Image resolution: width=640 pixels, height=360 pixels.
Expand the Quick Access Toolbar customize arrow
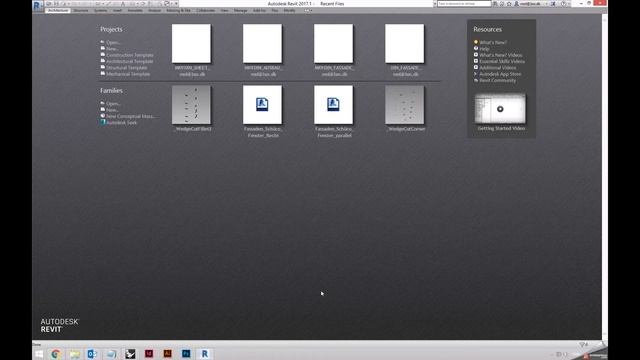176,4
